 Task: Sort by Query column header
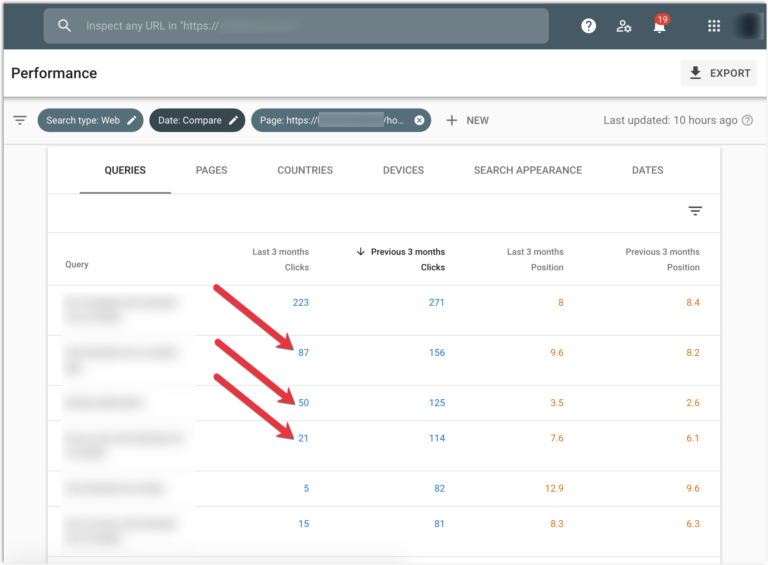[x=77, y=264]
